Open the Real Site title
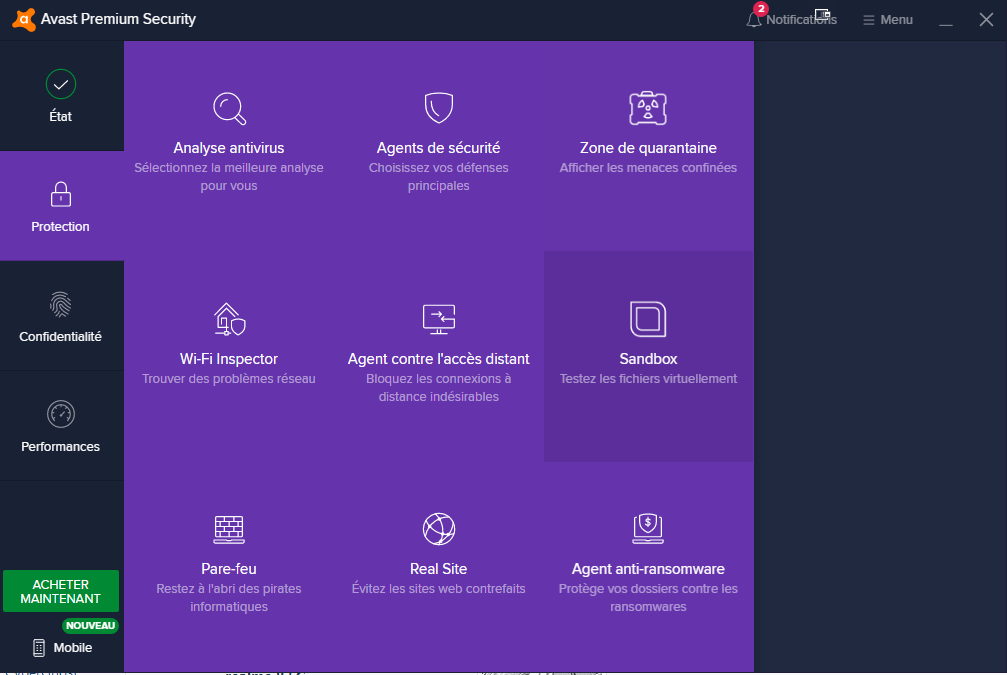1007x675 pixels. point(438,568)
